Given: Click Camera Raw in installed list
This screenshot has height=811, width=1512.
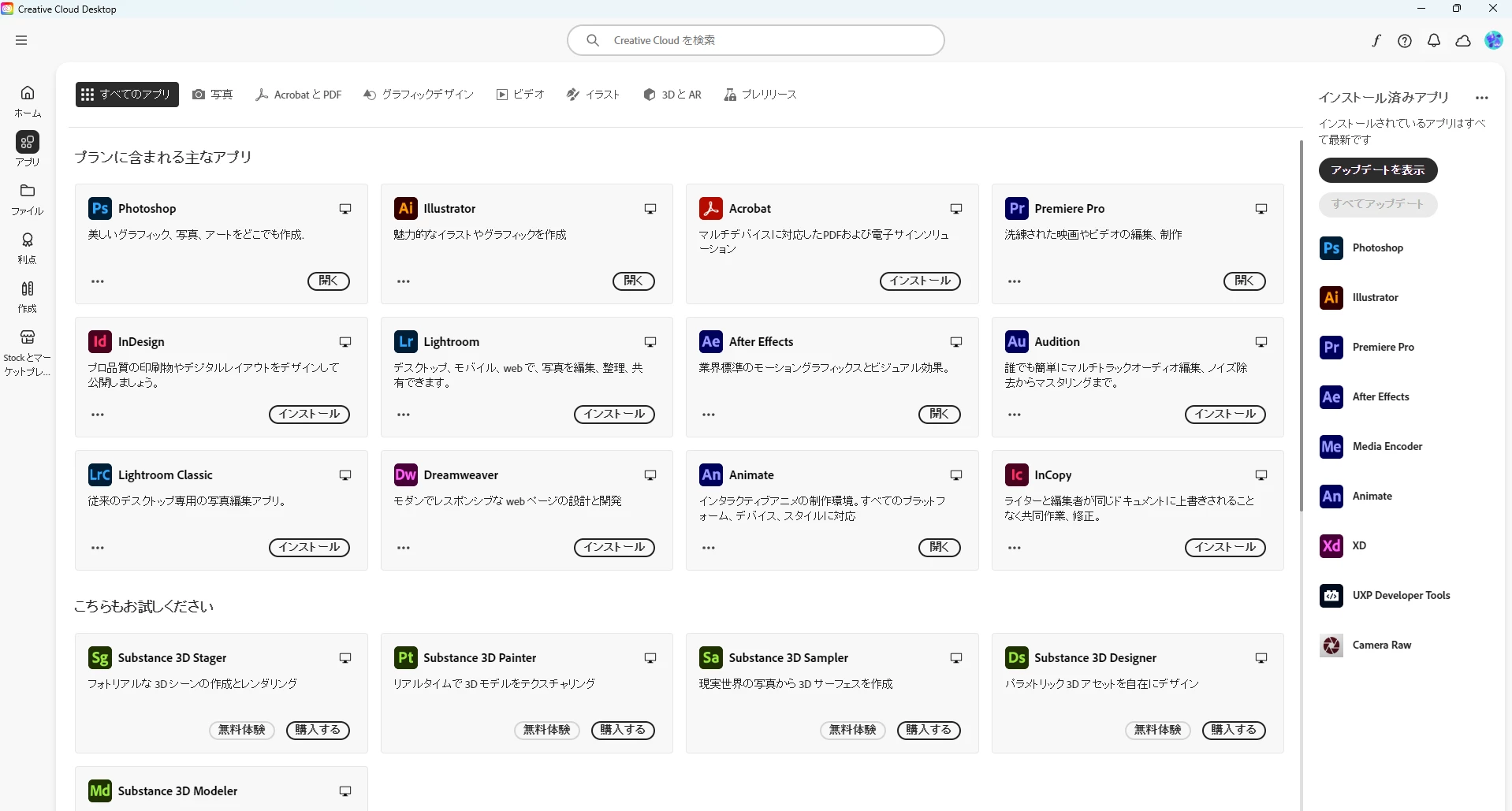Looking at the screenshot, I should click(x=1365, y=645).
